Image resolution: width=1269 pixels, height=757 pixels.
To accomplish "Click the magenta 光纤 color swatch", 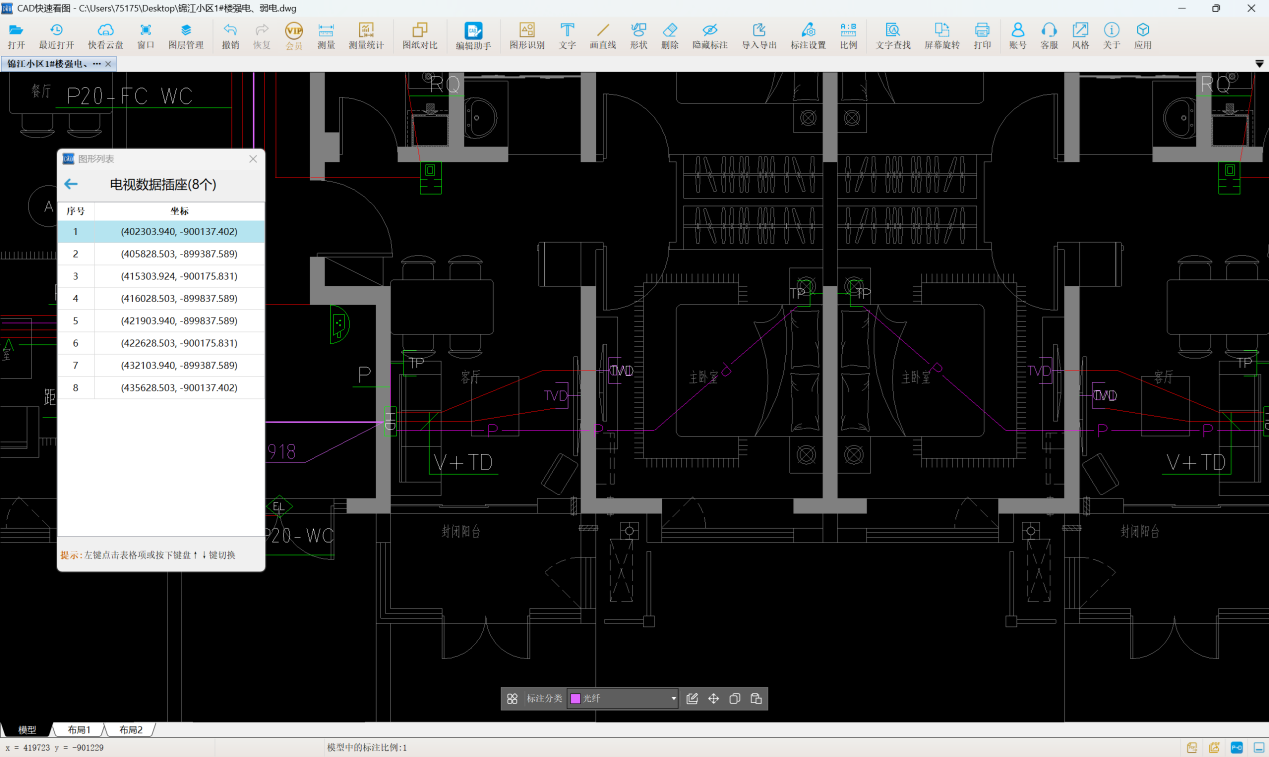I will click(575, 699).
